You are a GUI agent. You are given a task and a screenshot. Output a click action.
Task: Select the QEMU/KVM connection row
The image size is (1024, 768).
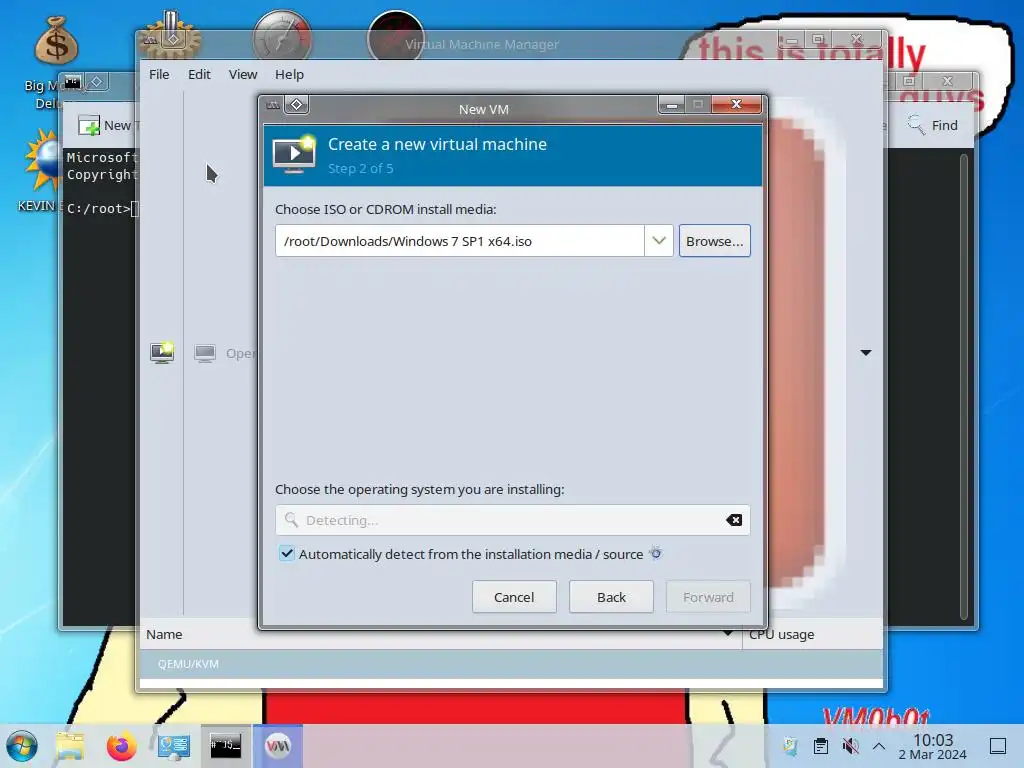pyautogui.click(x=511, y=664)
